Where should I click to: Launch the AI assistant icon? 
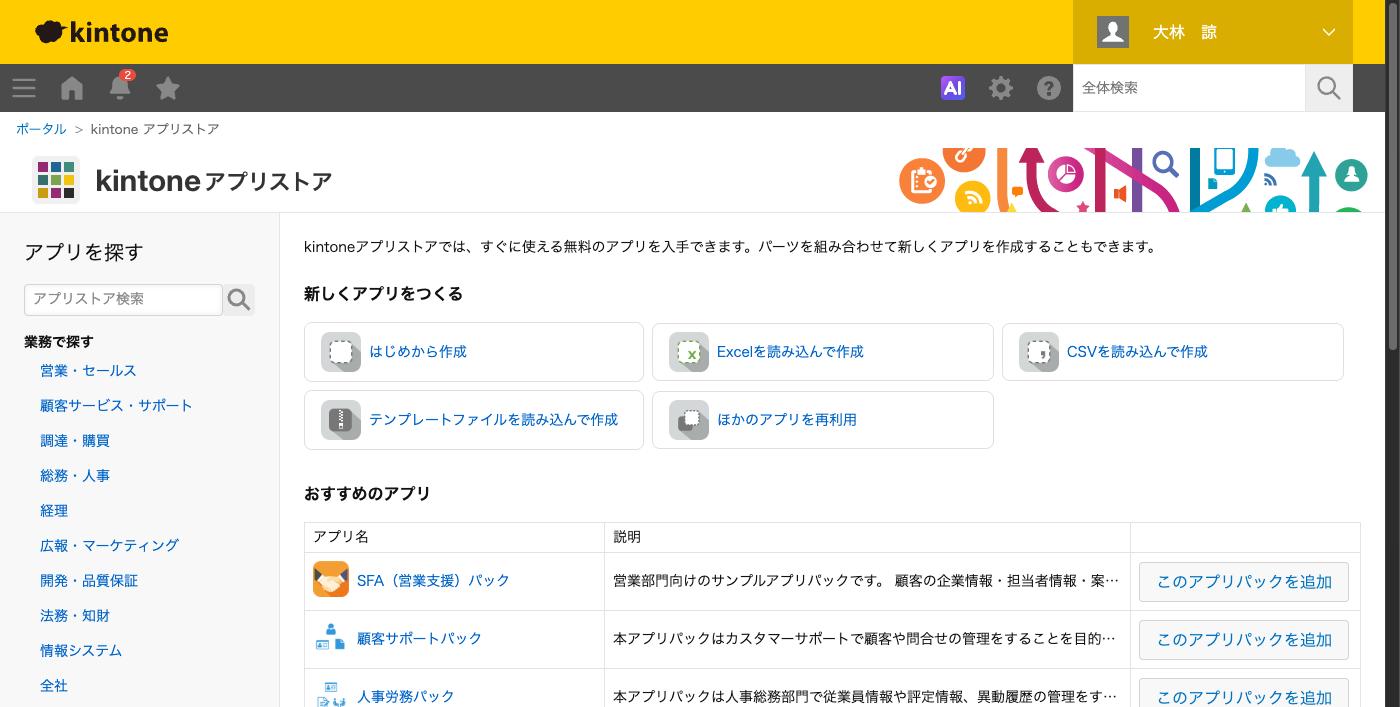(953, 88)
